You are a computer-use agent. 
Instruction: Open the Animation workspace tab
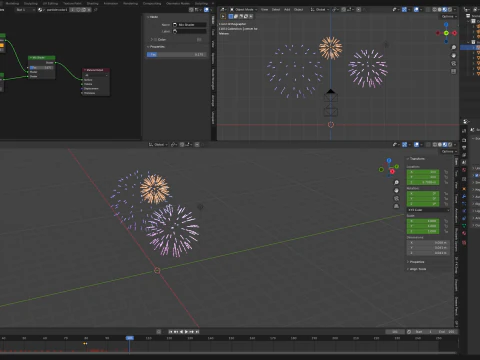(111, 3)
